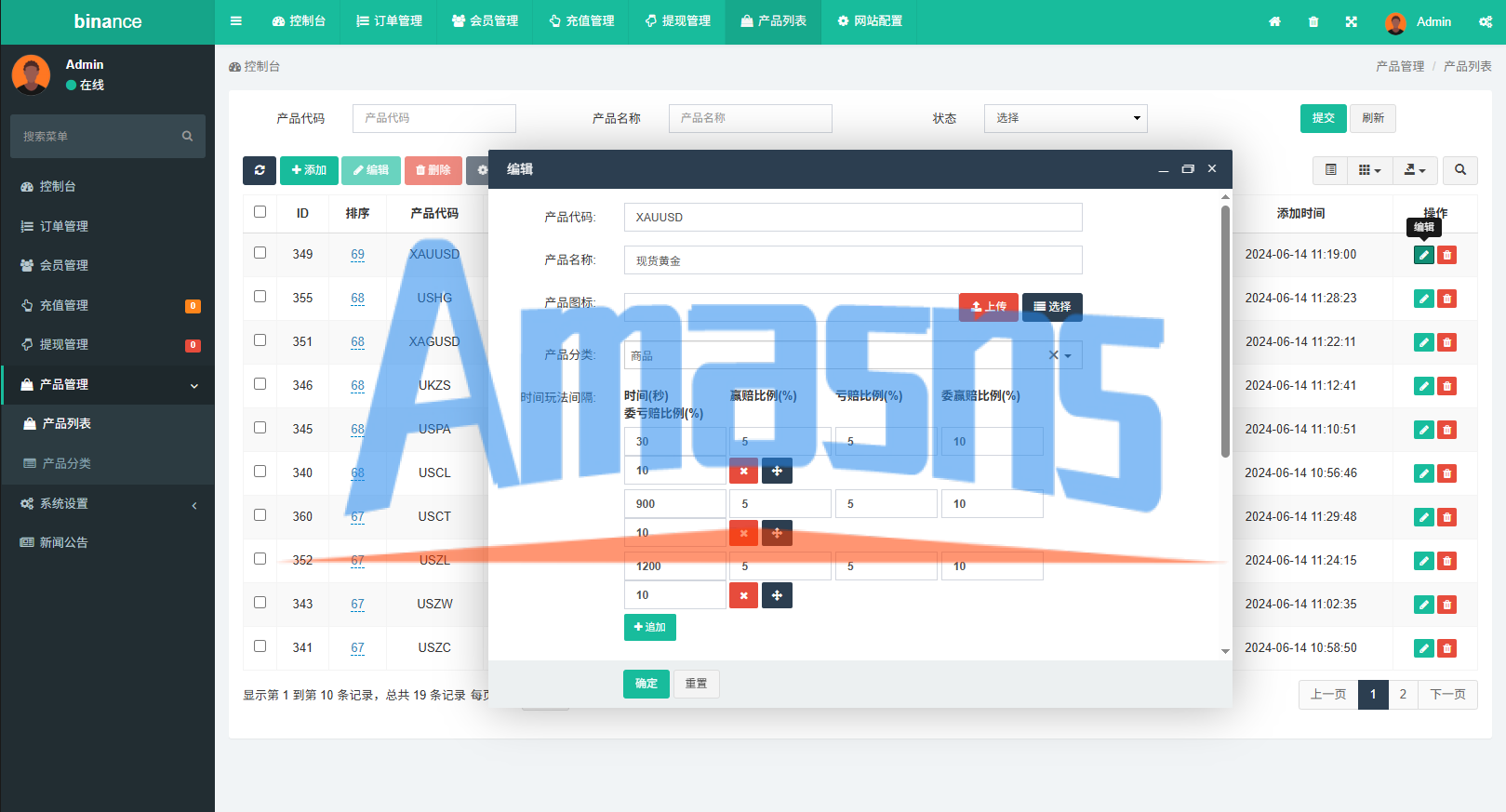Viewport: 1506px width, 812px height.
Task: Open the 状态 select dropdown
Action: coord(1066,118)
